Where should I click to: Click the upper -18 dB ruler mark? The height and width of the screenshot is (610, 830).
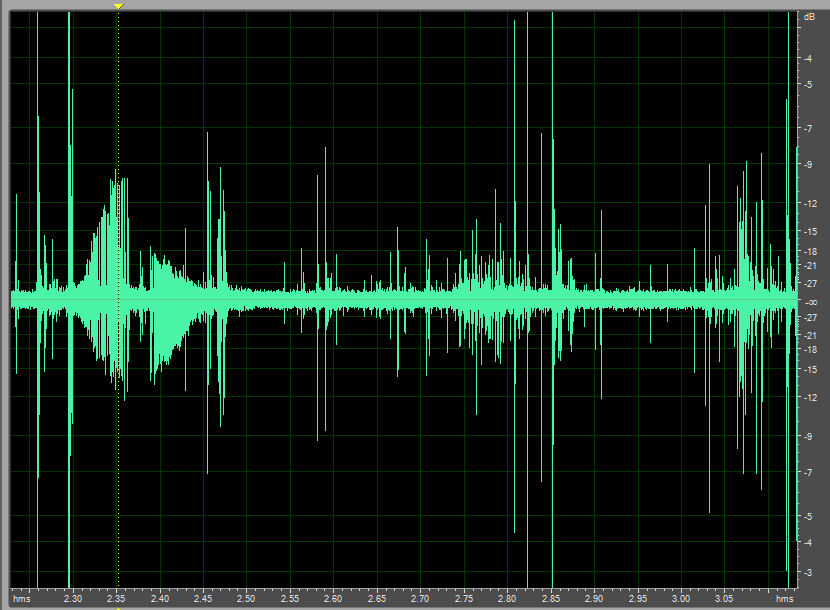[x=809, y=251]
